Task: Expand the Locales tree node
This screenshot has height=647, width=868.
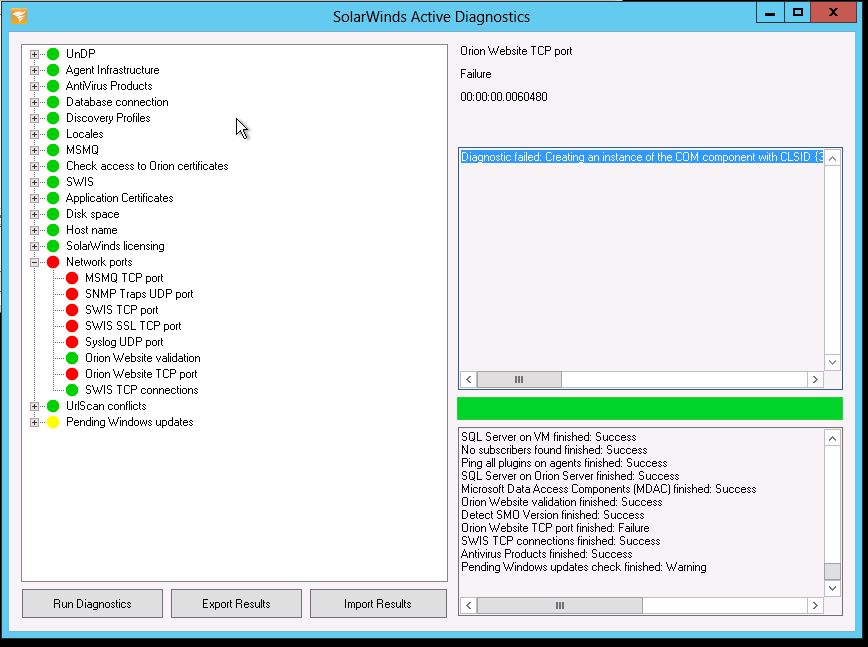Action: 34,134
